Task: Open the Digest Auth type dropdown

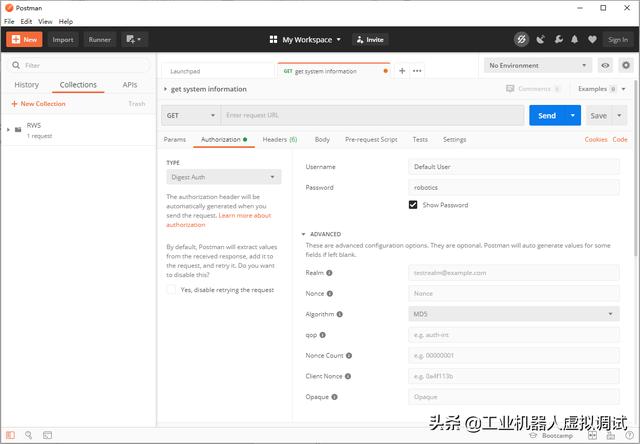Action: (x=224, y=177)
